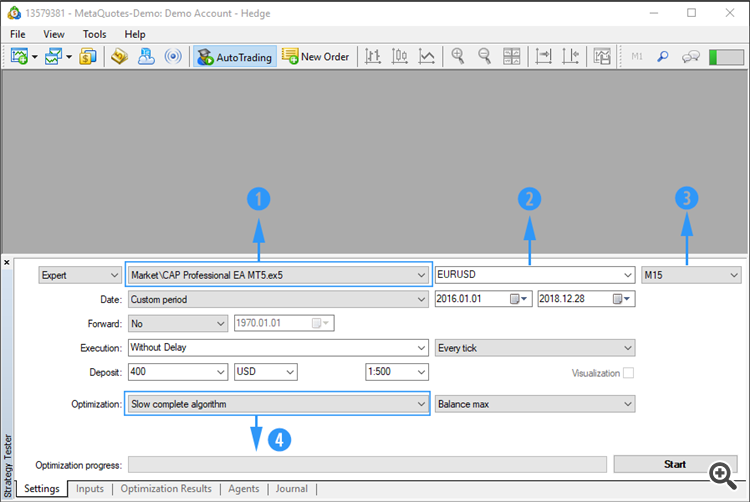
Task: Open the Help menu
Action: (x=134, y=34)
